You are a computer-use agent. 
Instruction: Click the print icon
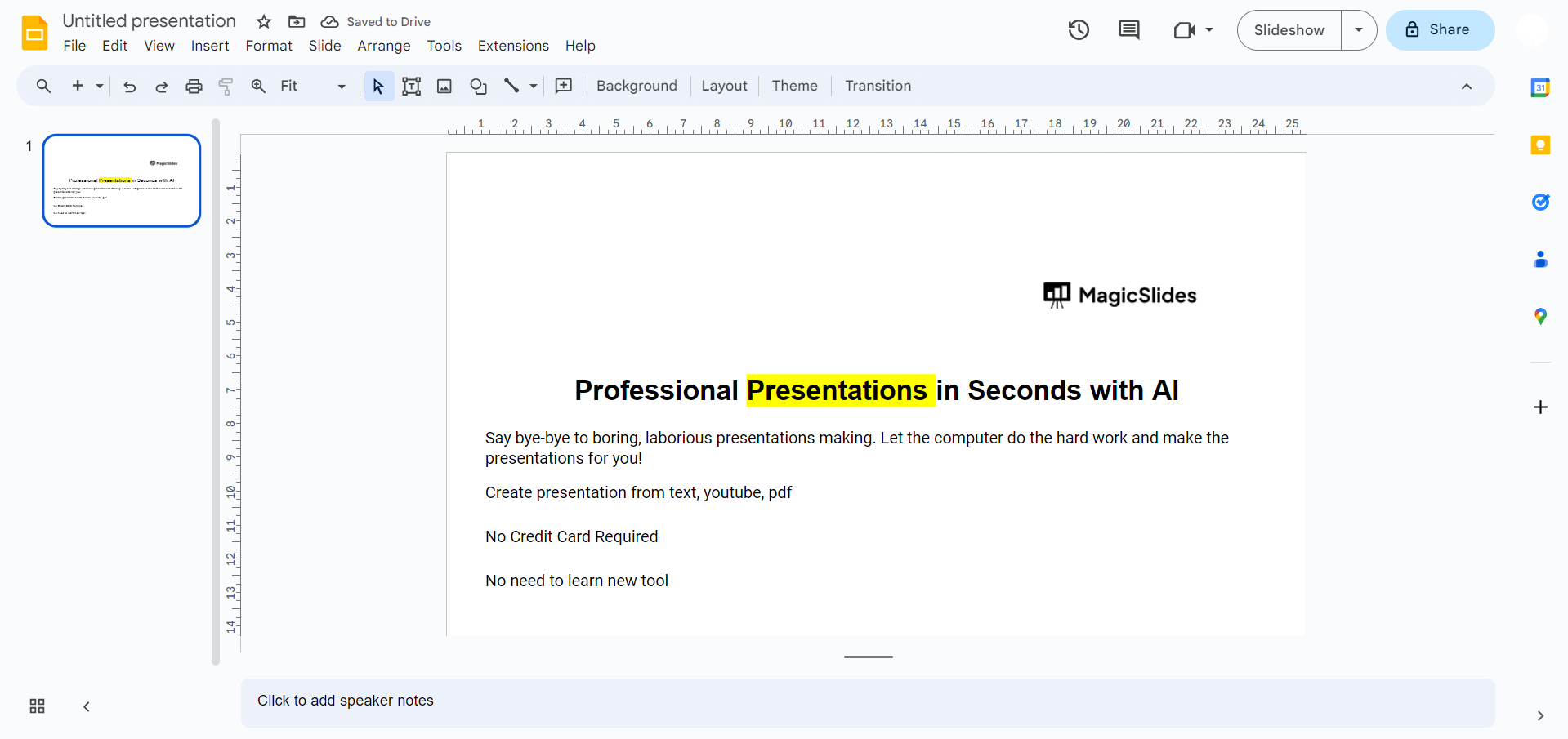click(x=194, y=87)
